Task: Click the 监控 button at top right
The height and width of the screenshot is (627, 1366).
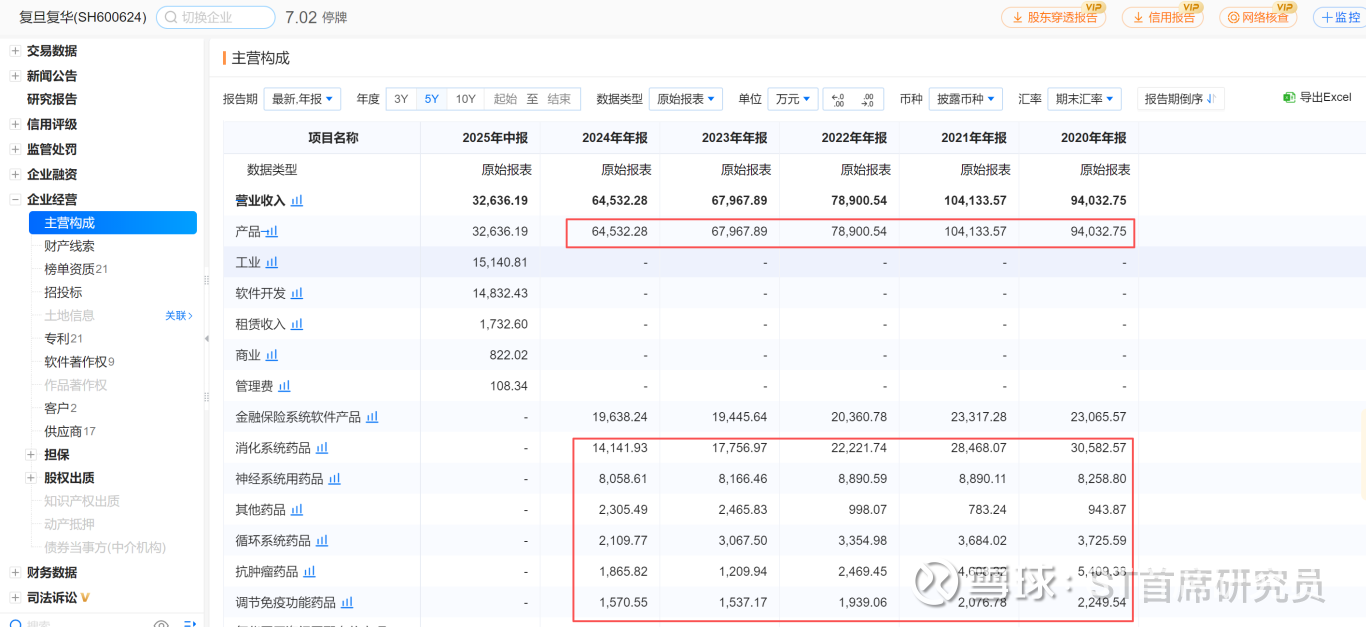Action: click(x=1339, y=17)
